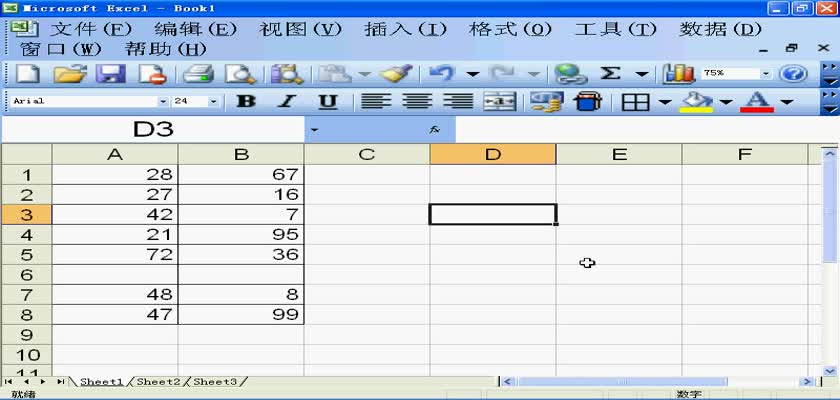Toggle Underline formatting
The height and width of the screenshot is (400, 840).
(x=327, y=101)
